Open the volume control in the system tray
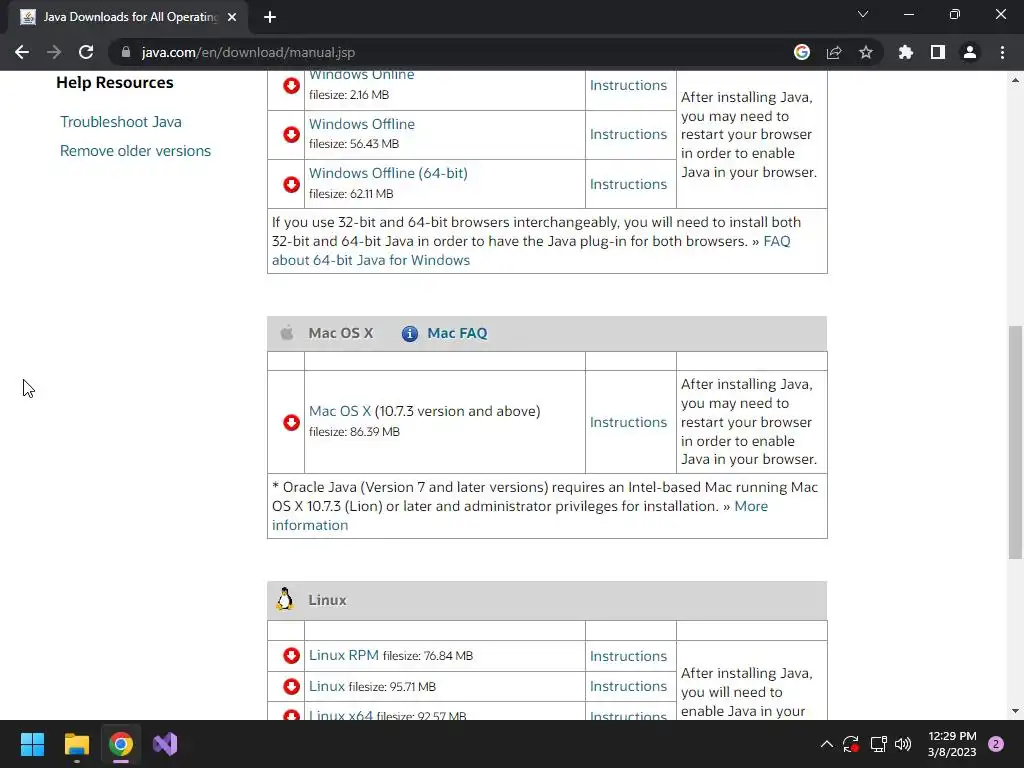 coord(903,744)
